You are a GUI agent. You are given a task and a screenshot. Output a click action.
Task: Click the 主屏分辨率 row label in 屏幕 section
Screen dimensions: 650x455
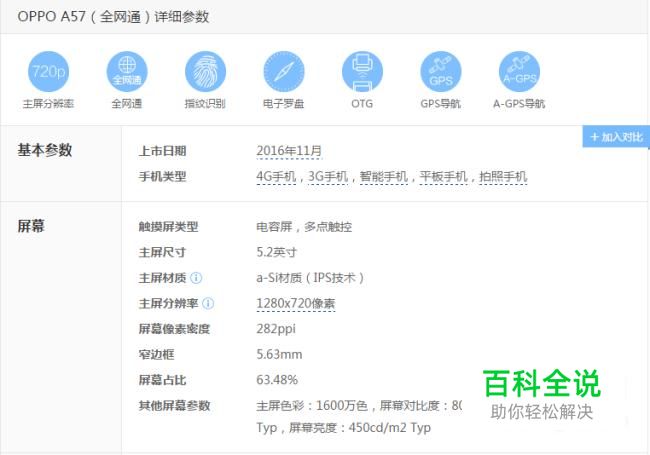(168, 303)
